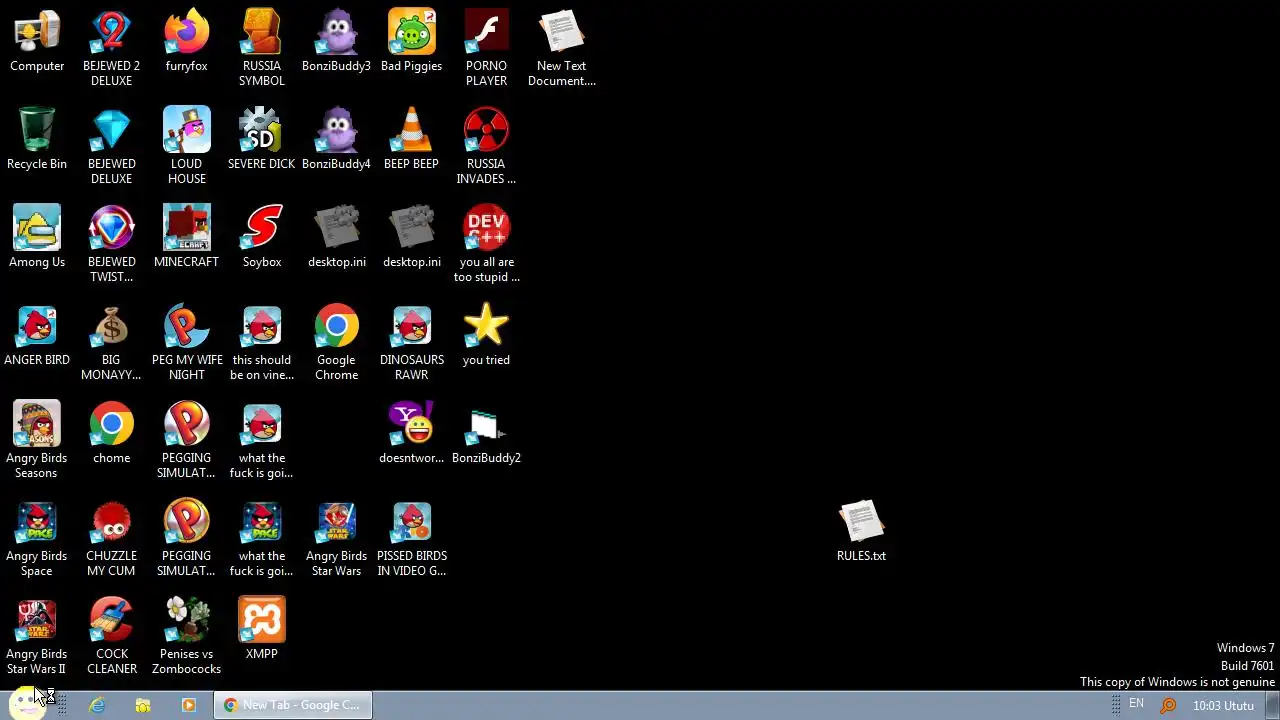Select the 'you tried' star icon
Screen dimensions: 1280x720
click(486, 327)
